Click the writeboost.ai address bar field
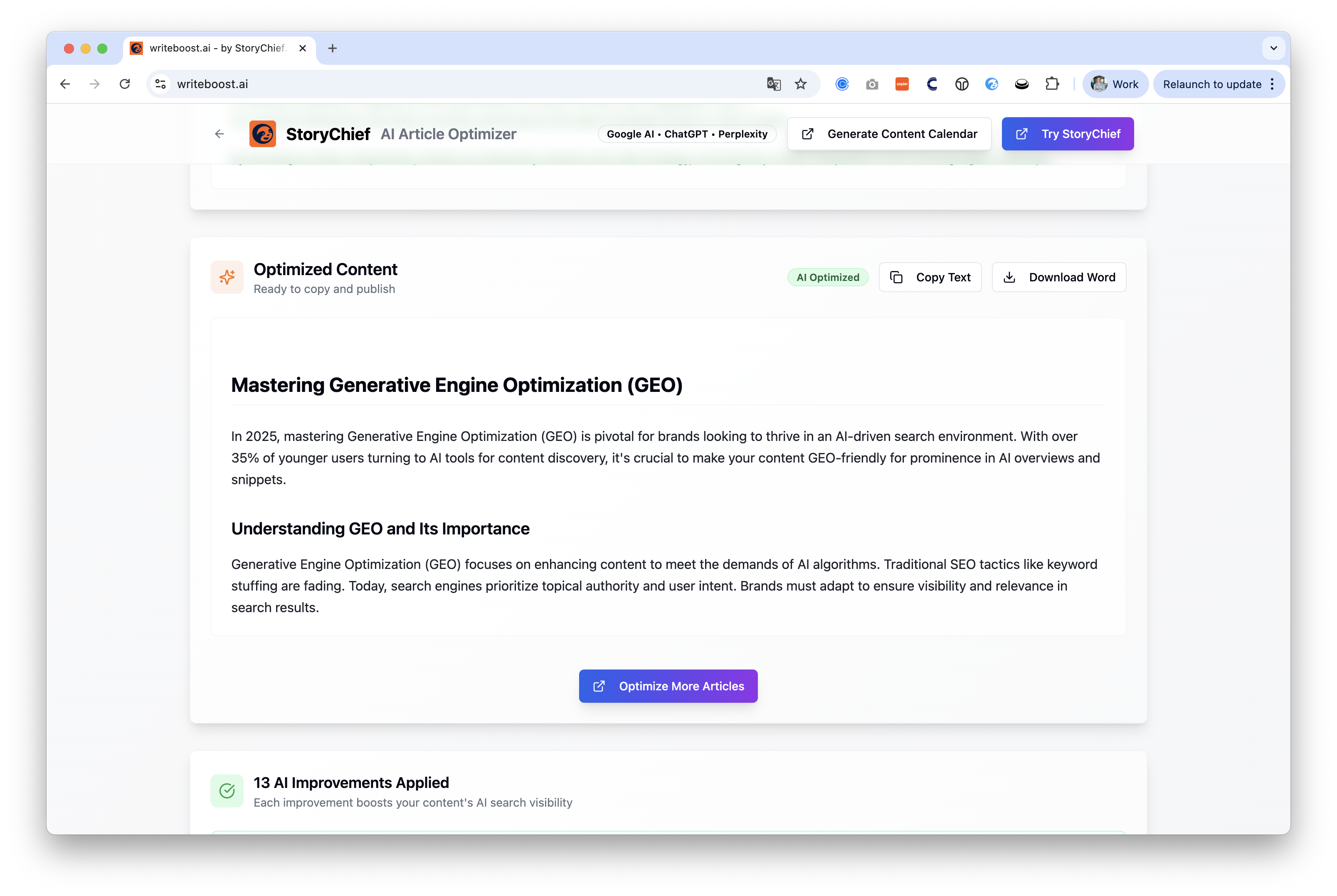1337x896 pixels. point(457,84)
